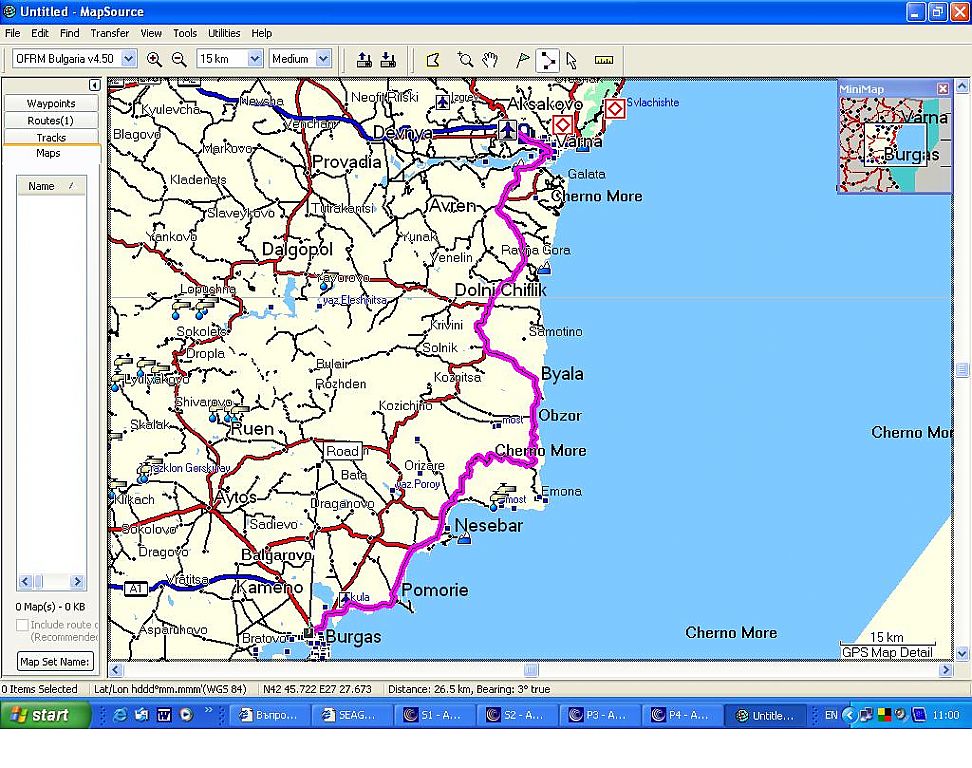
Task: Expand the 15 km zoom scale dropdown
Action: (x=254, y=59)
